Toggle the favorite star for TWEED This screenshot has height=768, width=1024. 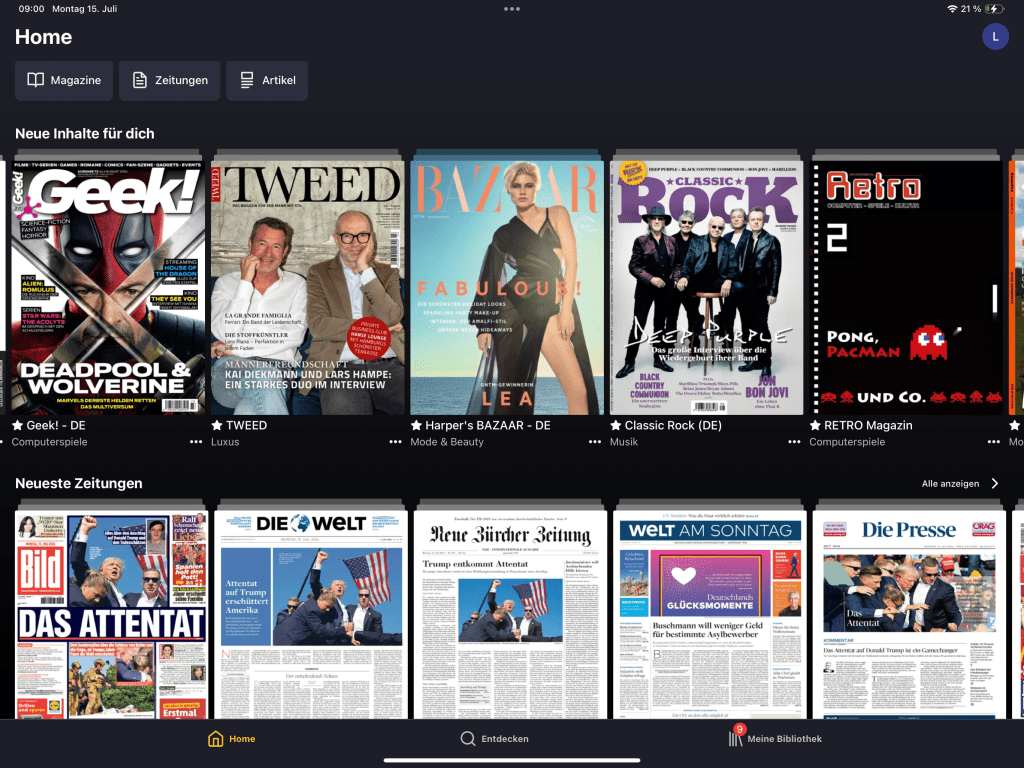[x=217, y=425]
